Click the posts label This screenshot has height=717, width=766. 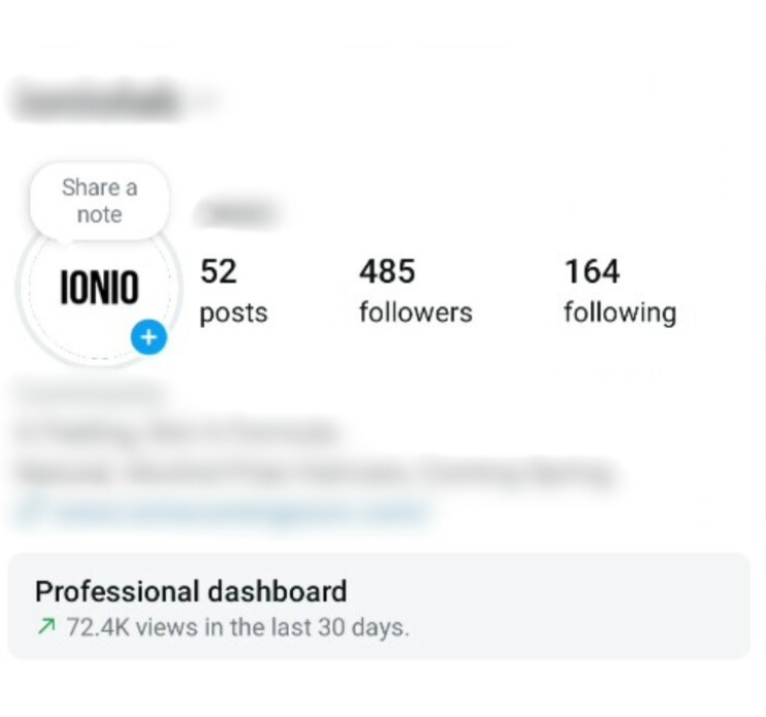click(234, 313)
